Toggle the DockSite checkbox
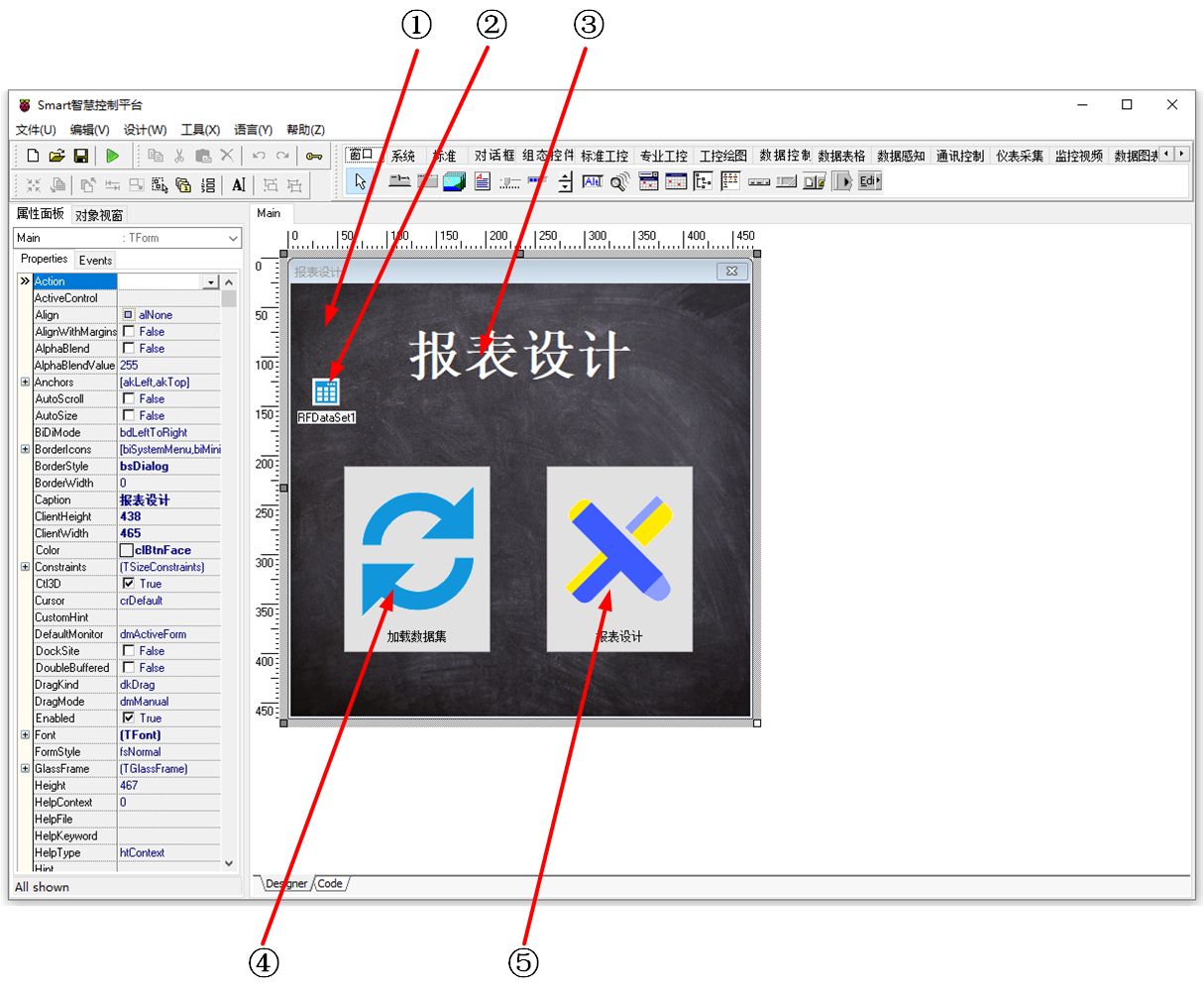The image size is (1204, 995). point(128,651)
